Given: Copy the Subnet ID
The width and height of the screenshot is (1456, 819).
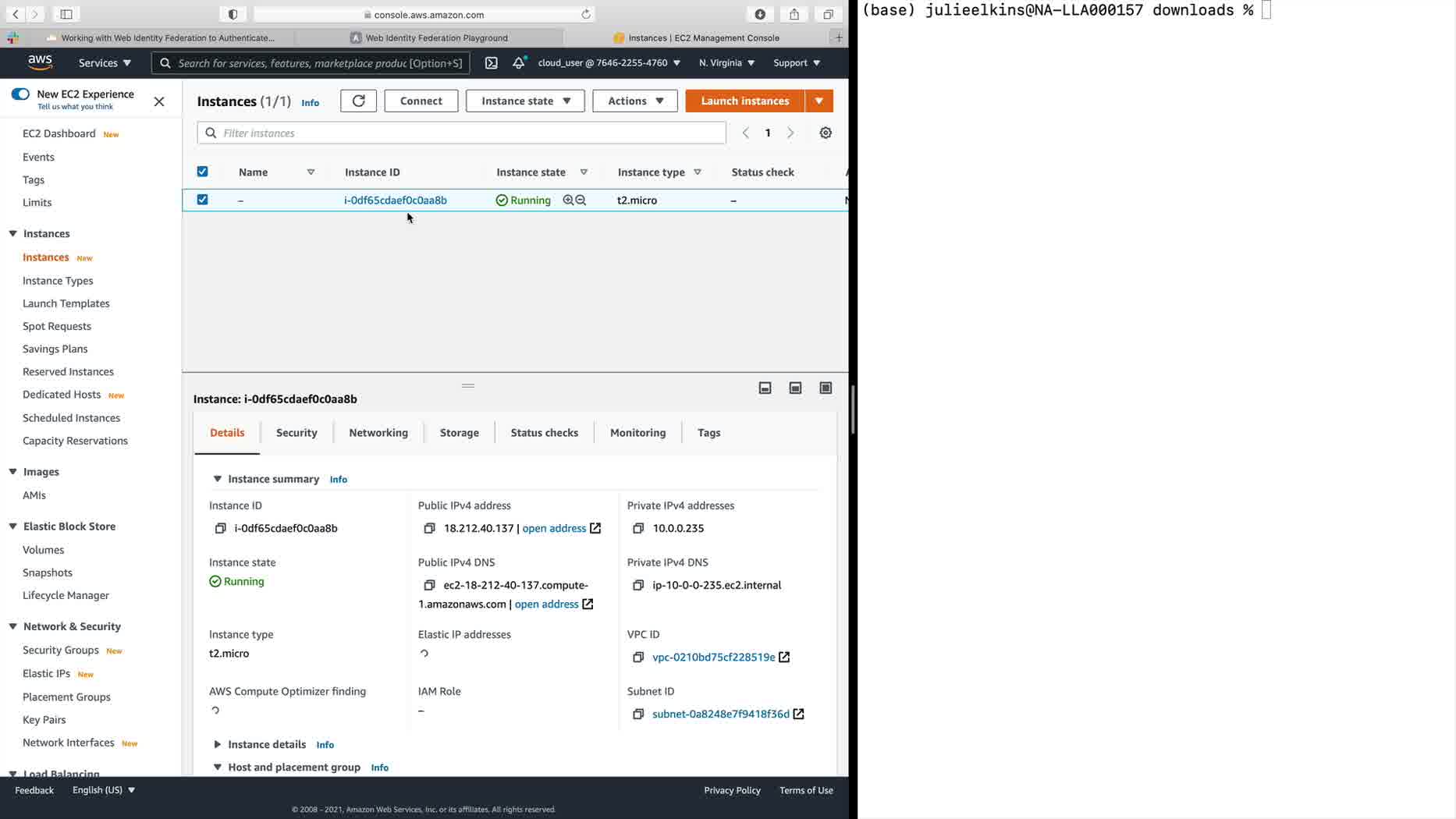Looking at the screenshot, I should pyautogui.click(x=638, y=714).
